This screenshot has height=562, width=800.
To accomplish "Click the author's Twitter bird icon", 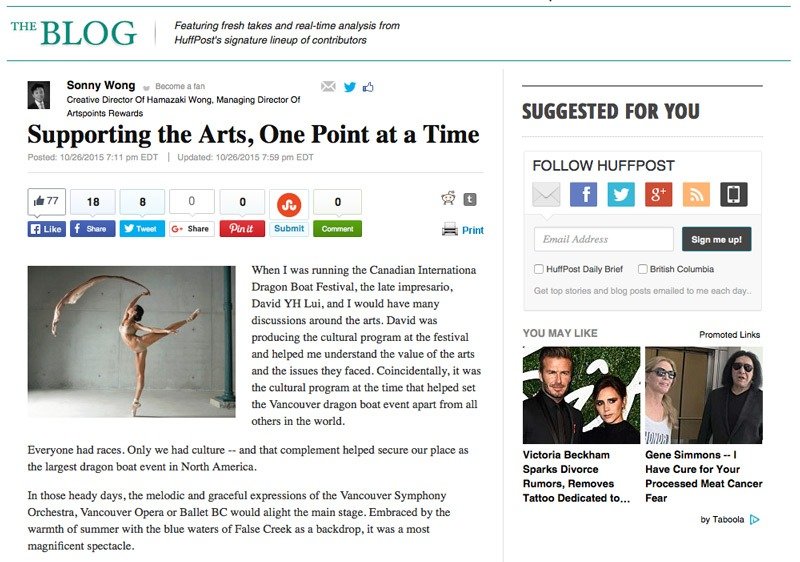I will point(349,87).
